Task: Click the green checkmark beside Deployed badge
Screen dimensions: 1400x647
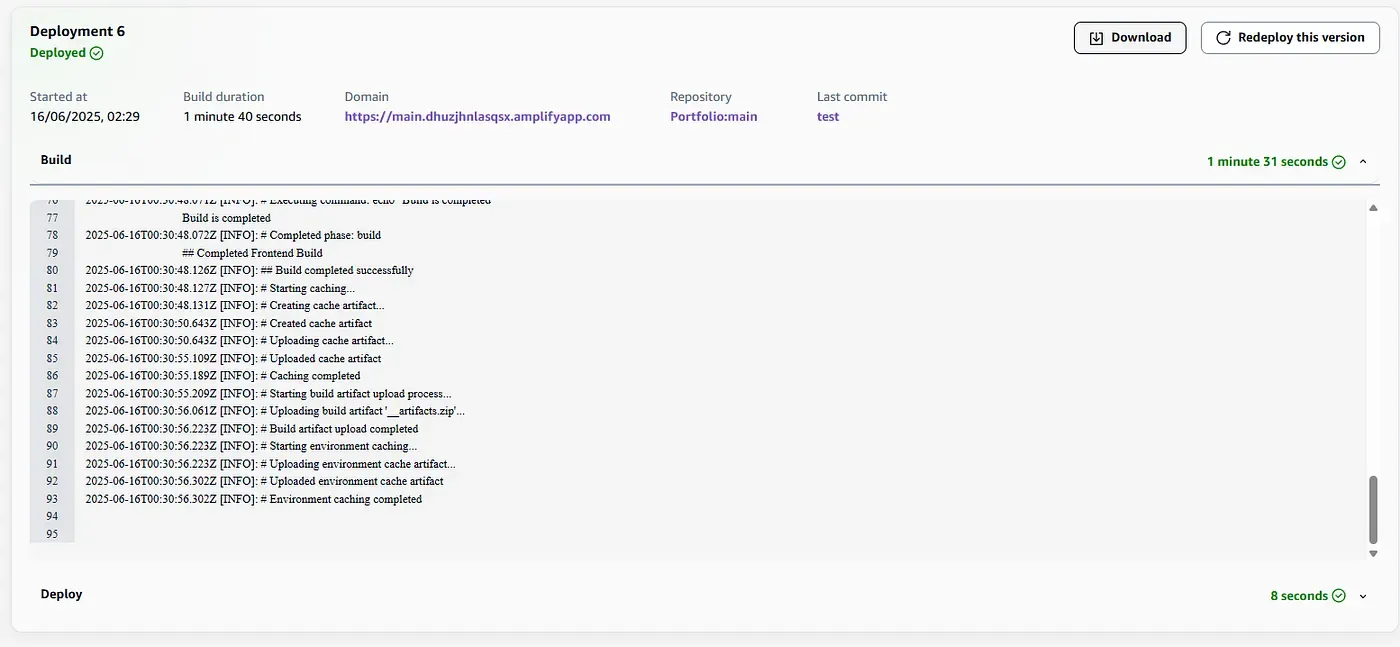Action: [96, 52]
